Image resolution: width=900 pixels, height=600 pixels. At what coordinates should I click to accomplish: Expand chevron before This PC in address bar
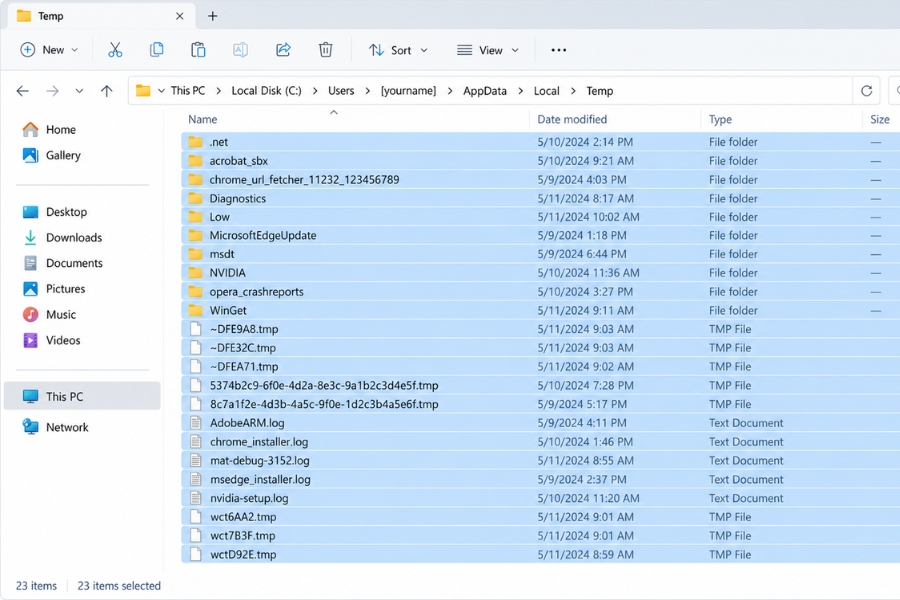tap(161, 91)
